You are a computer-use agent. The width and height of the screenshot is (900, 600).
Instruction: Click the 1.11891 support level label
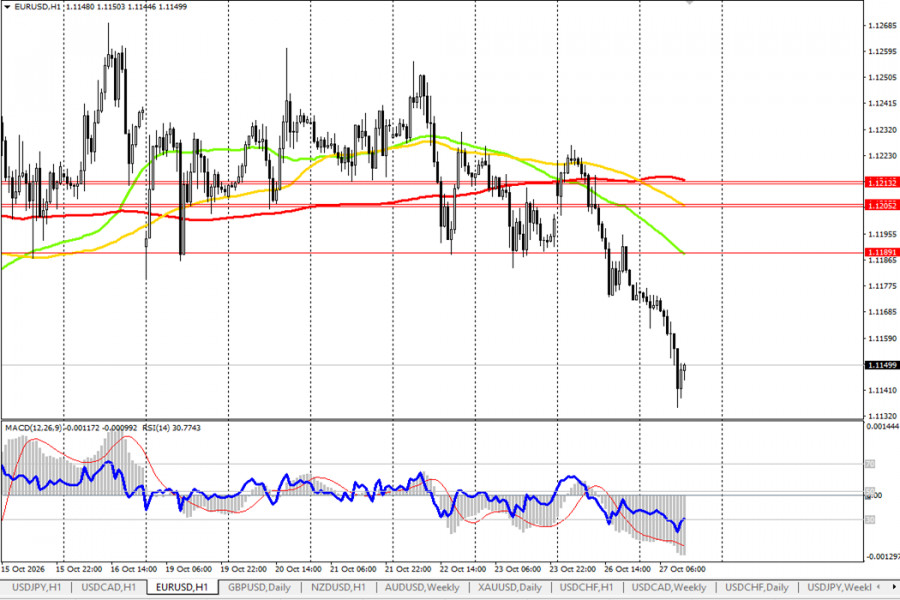click(882, 252)
